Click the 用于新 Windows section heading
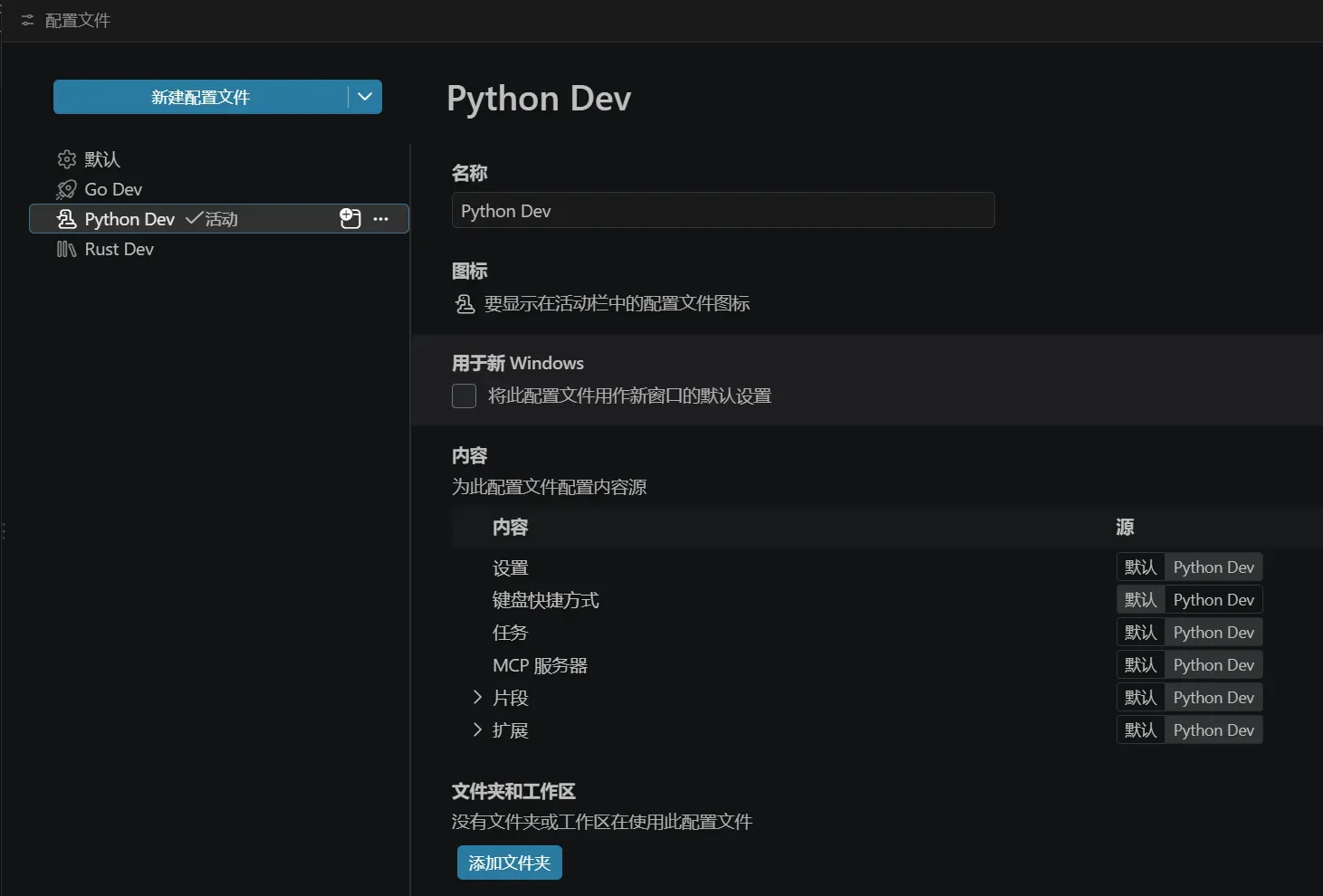Image resolution: width=1323 pixels, height=896 pixels. tap(518, 363)
